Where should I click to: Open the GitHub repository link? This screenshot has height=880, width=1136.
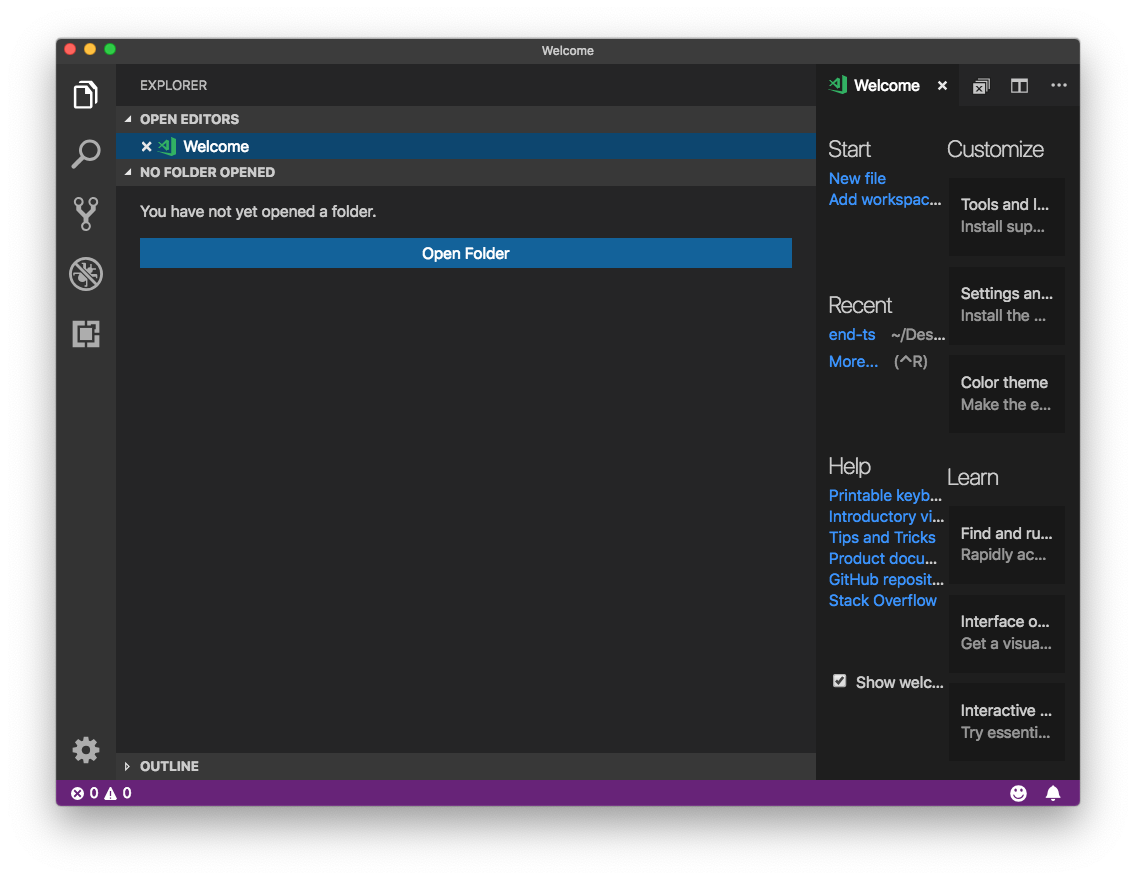(886, 579)
